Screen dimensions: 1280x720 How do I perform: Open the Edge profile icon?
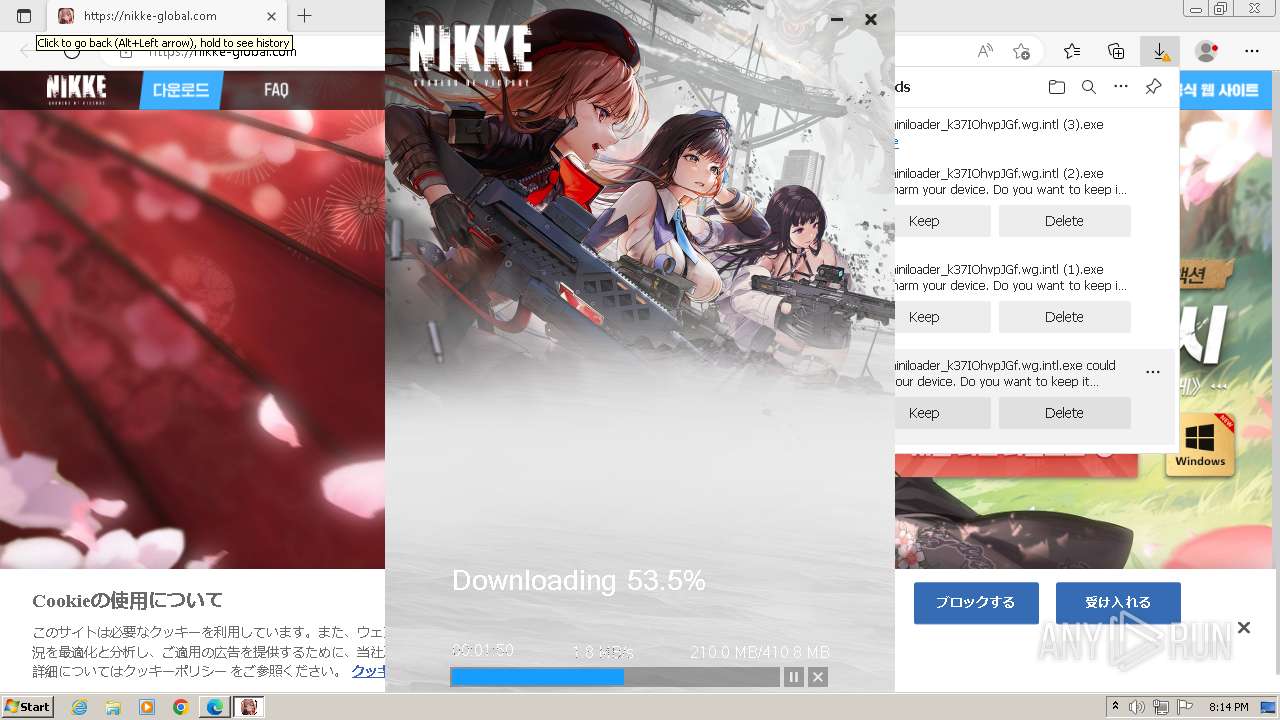[1207, 51]
